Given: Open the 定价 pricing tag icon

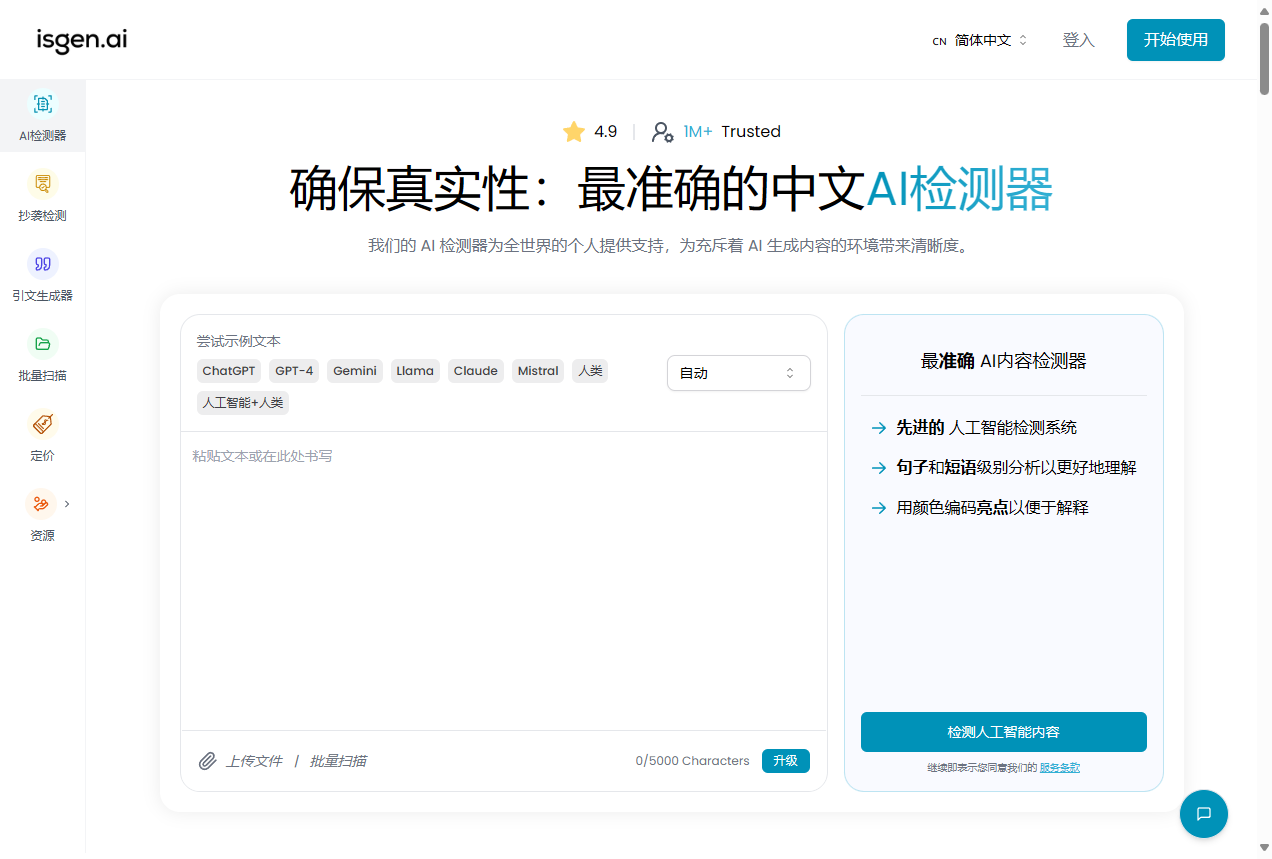Looking at the screenshot, I should [43, 424].
